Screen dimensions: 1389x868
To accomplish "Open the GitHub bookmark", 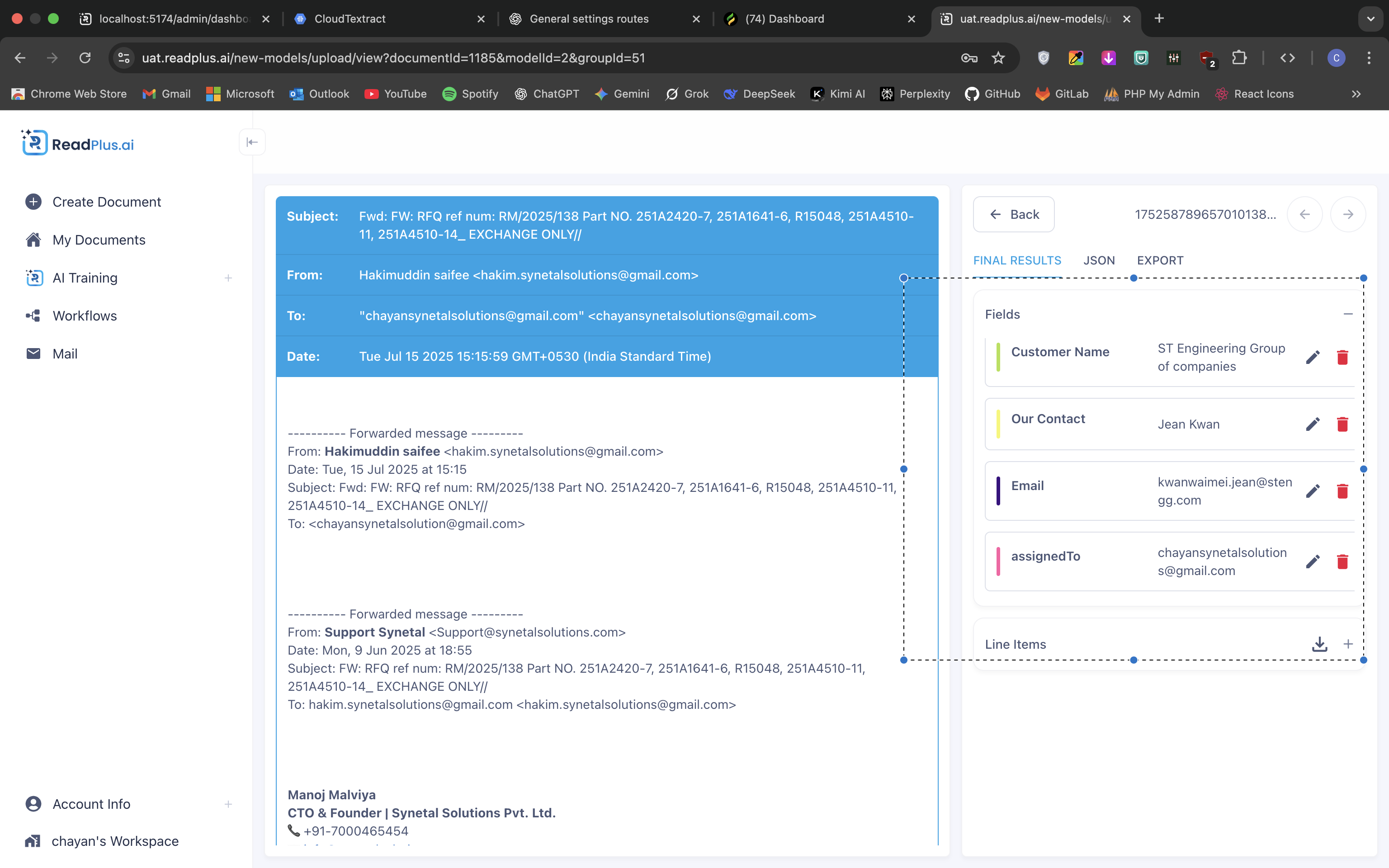I will pyautogui.click(x=992, y=94).
